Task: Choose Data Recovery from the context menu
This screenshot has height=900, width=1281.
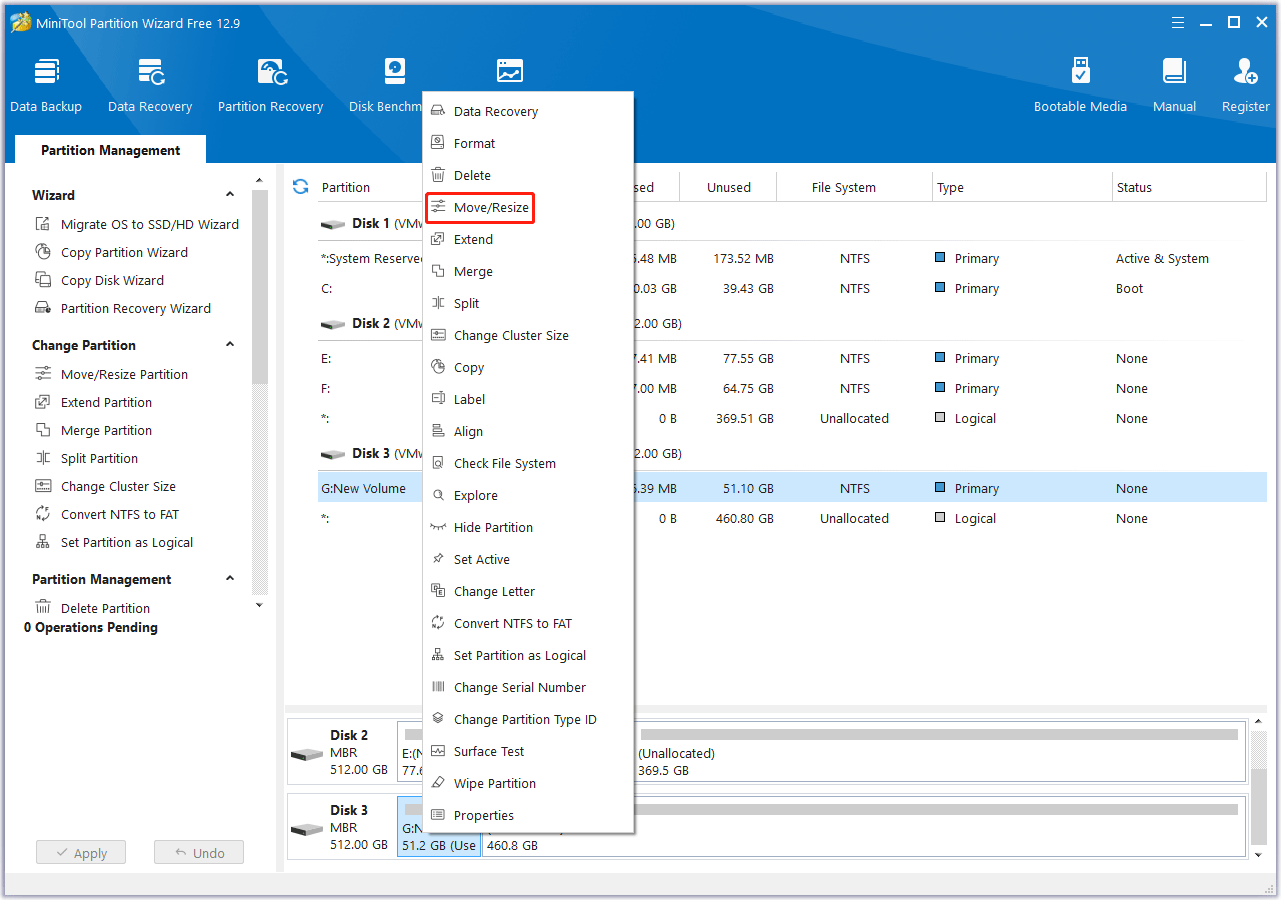Action: 528,111
